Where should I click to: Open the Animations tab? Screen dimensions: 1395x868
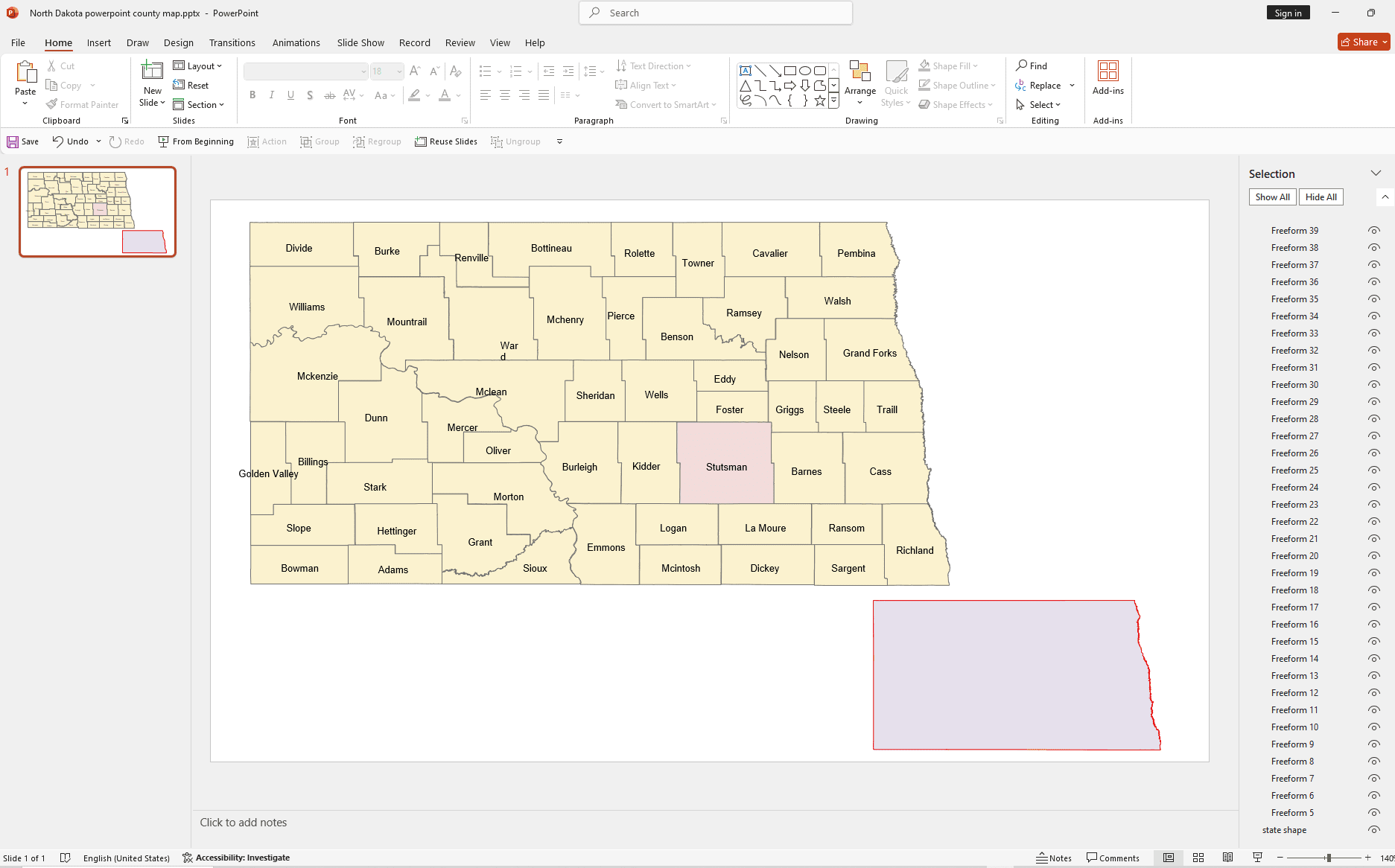[x=296, y=42]
